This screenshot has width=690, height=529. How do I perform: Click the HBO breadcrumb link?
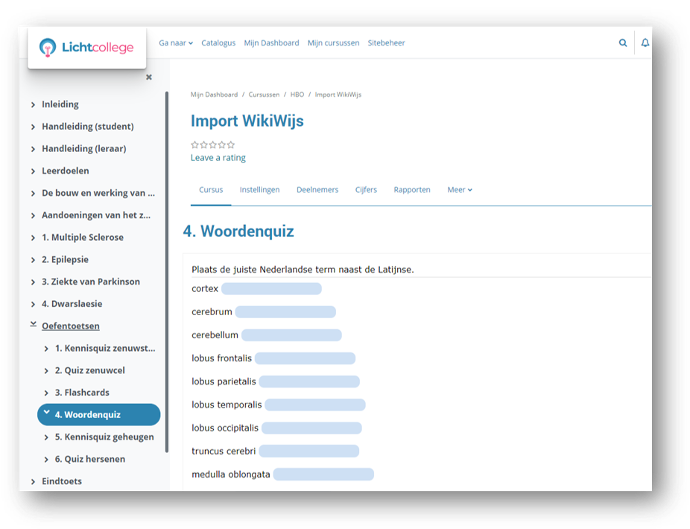(298, 95)
